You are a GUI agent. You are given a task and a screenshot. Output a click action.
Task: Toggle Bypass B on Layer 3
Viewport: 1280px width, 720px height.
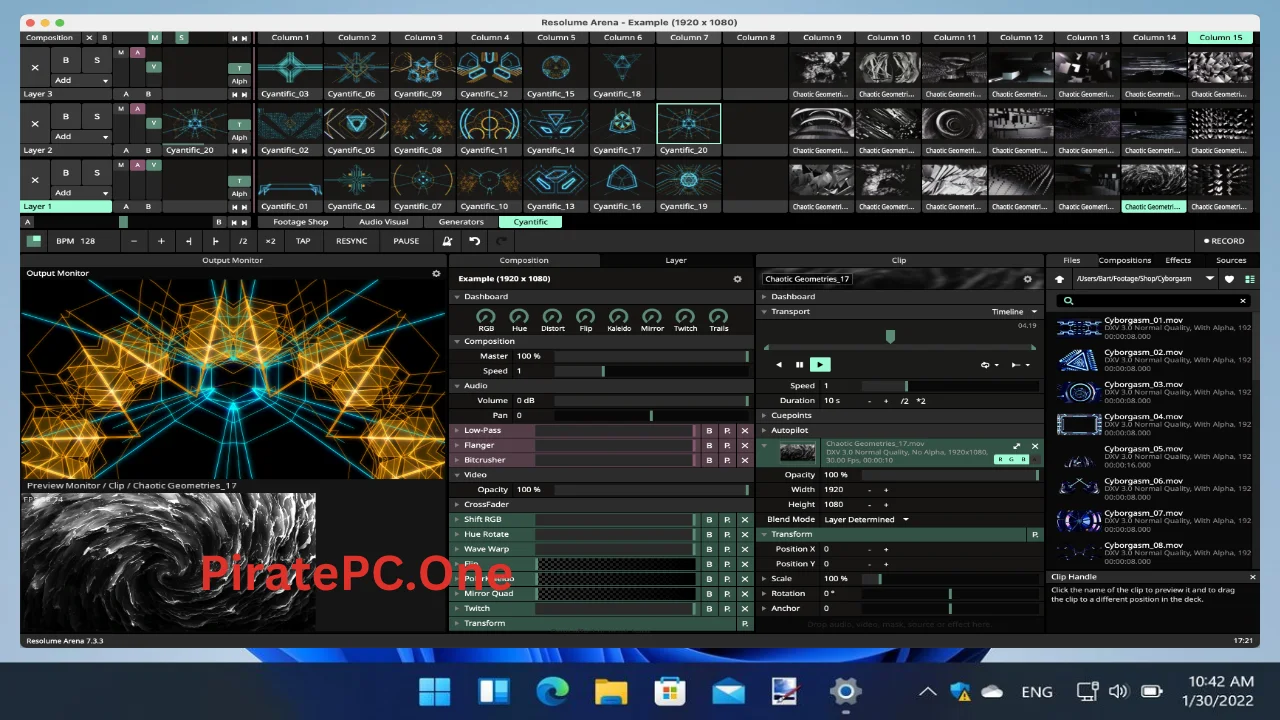(x=66, y=60)
